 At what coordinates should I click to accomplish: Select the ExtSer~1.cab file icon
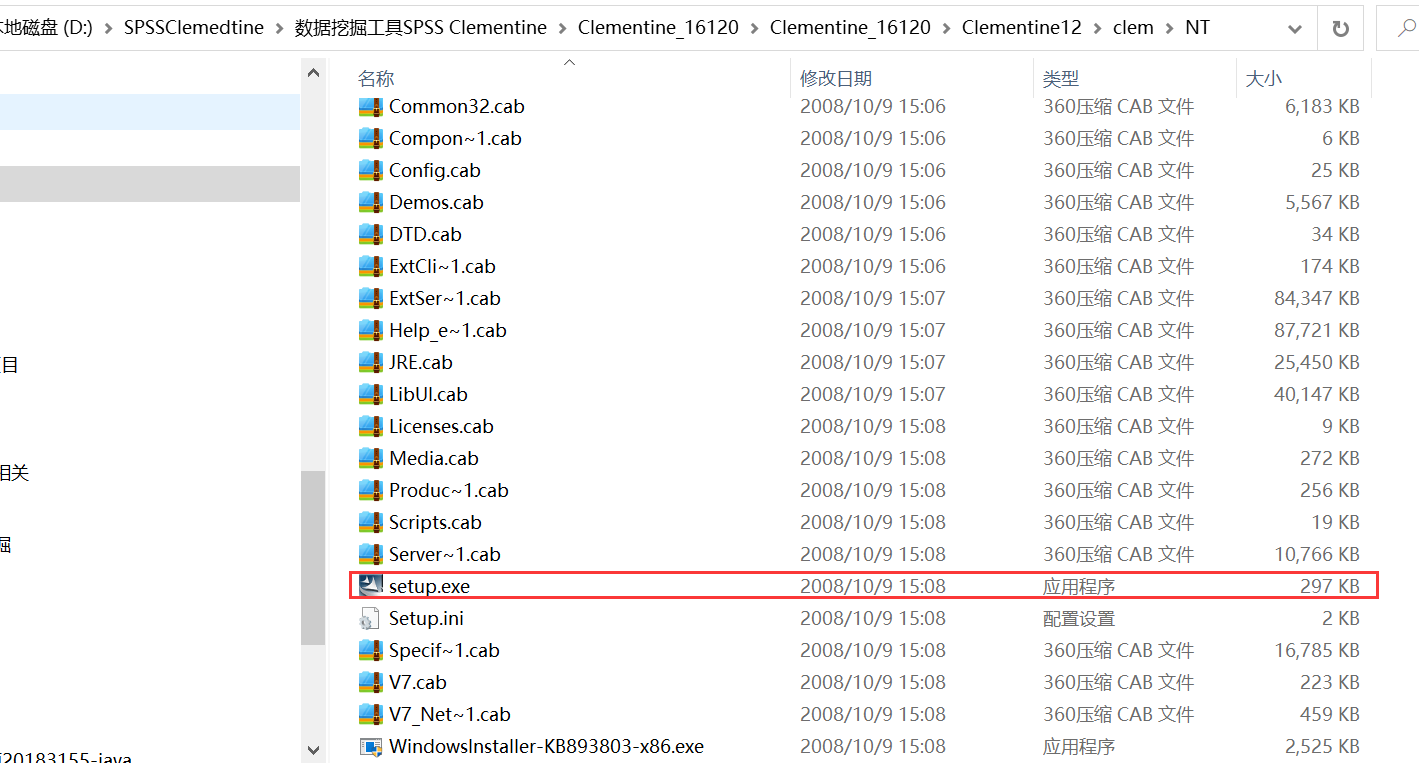tap(371, 298)
